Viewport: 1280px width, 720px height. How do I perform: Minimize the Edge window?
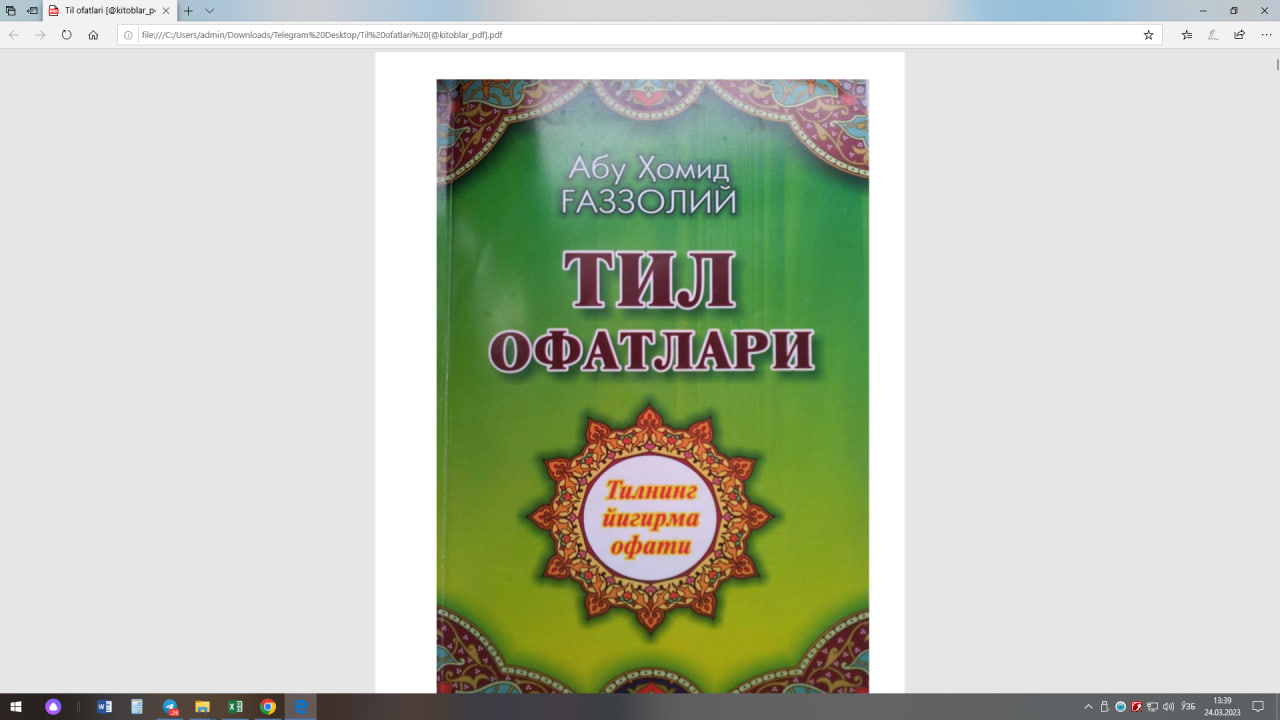(1203, 10)
